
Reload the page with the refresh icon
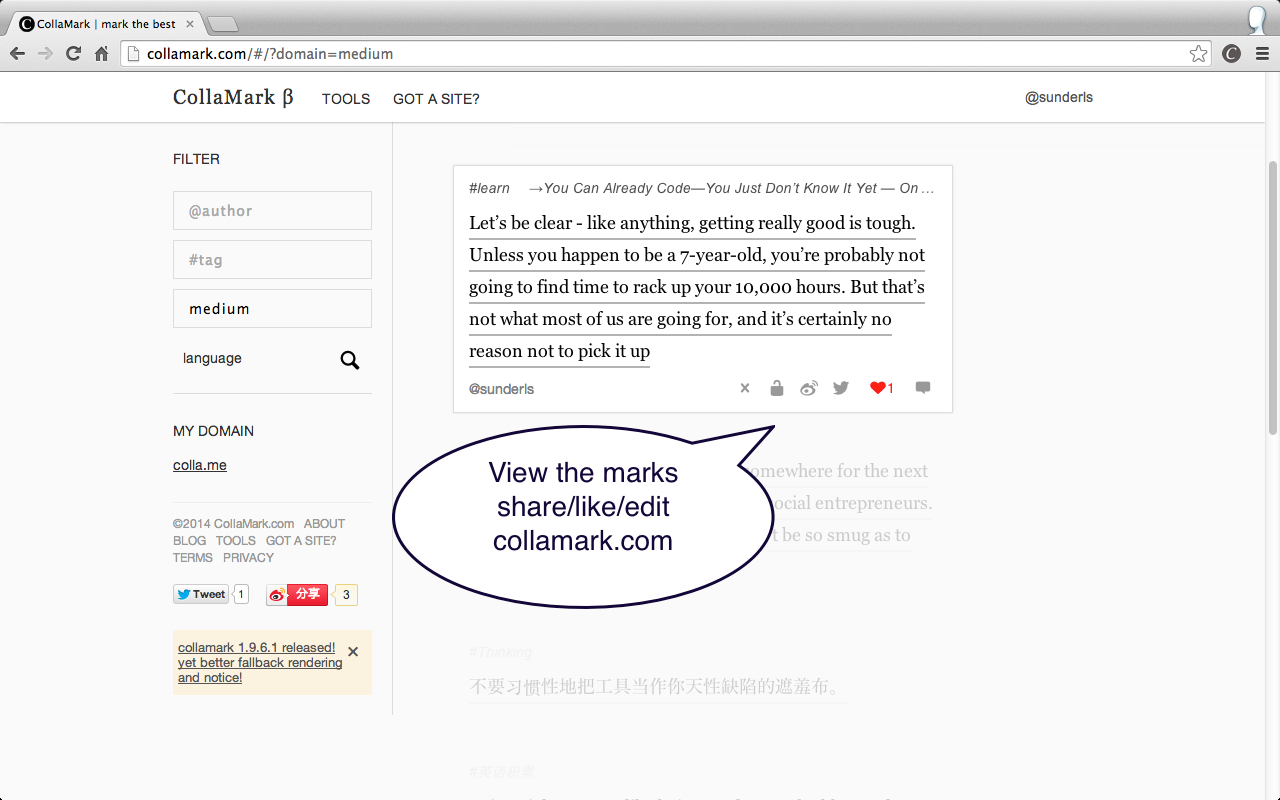point(73,54)
